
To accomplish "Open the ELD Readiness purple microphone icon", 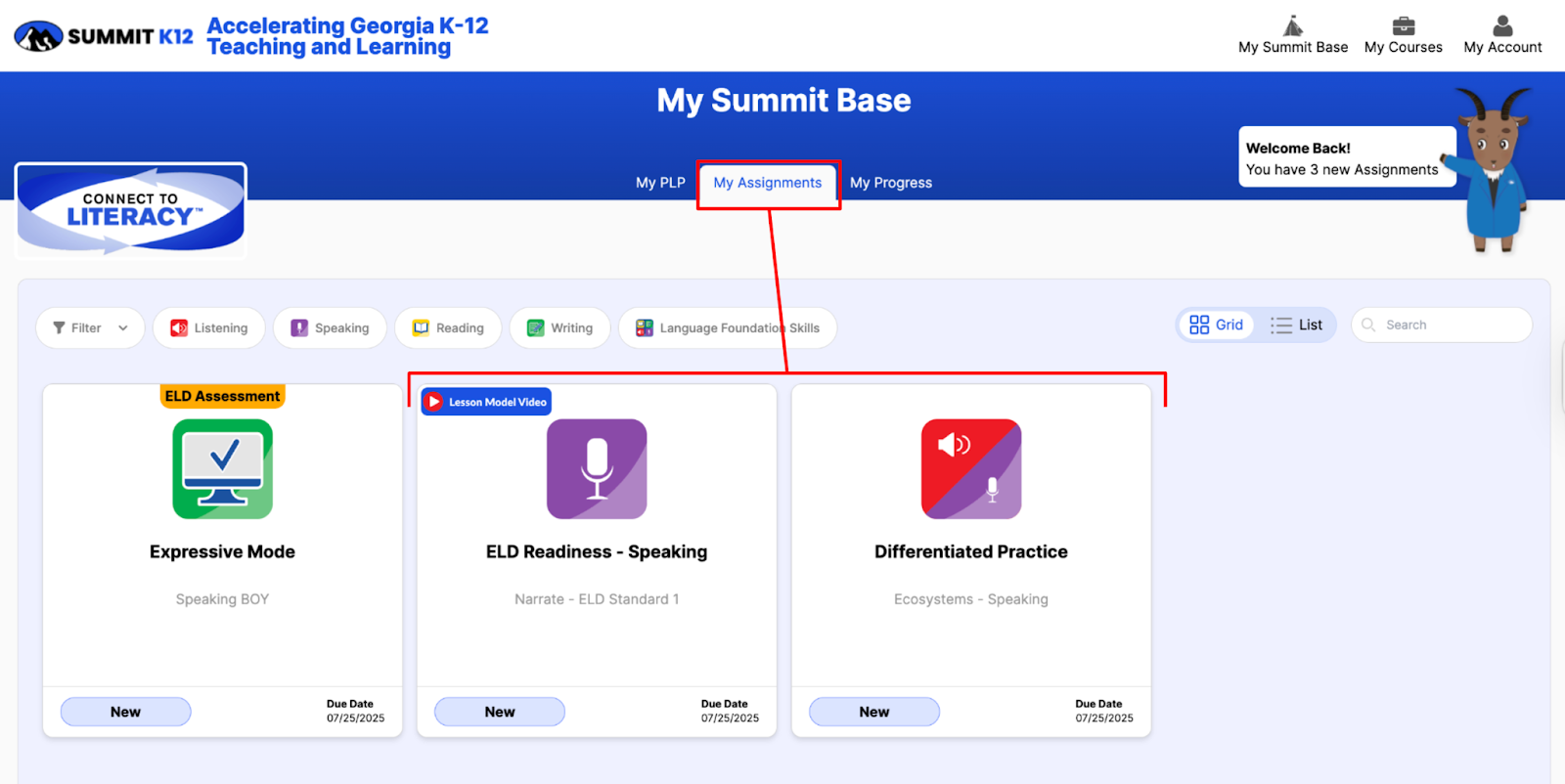I will [597, 469].
